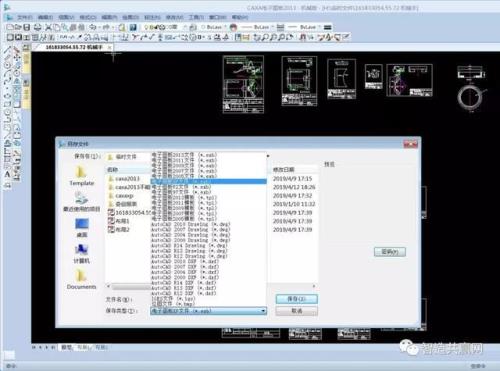
Task: Click the 保存 (Save) button
Action: [296, 299]
